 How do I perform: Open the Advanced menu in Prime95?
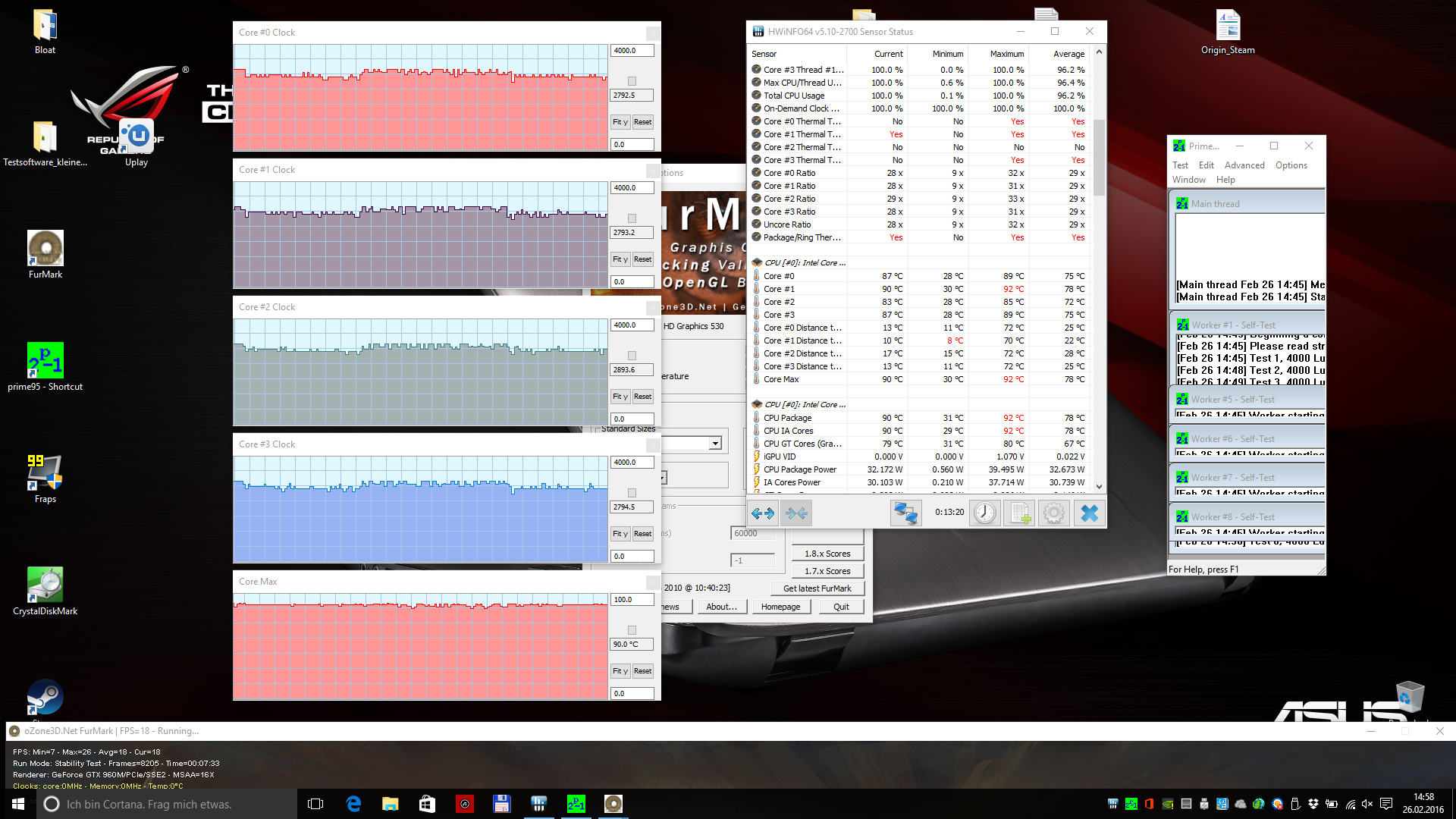click(1244, 165)
